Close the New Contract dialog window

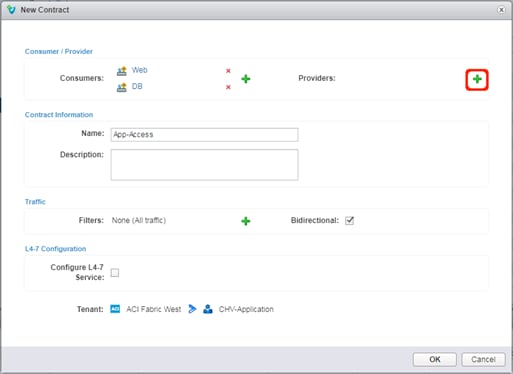pyautogui.click(x=501, y=10)
